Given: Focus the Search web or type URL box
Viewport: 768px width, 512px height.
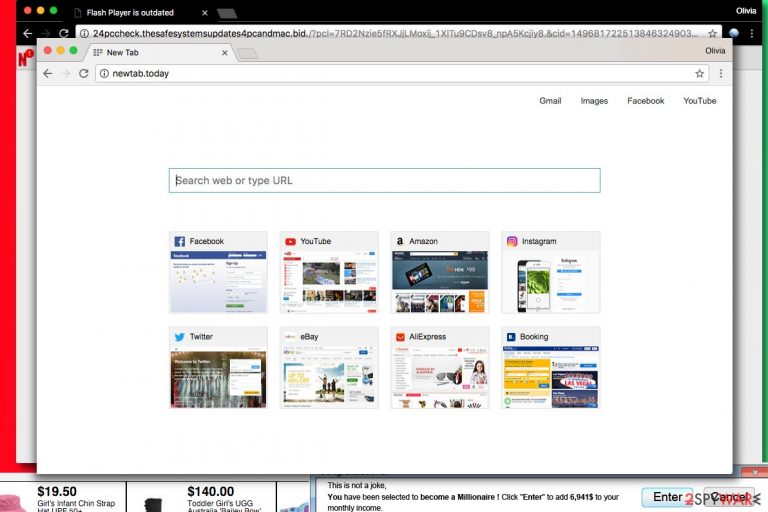Looking at the screenshot, I should 384,180.
